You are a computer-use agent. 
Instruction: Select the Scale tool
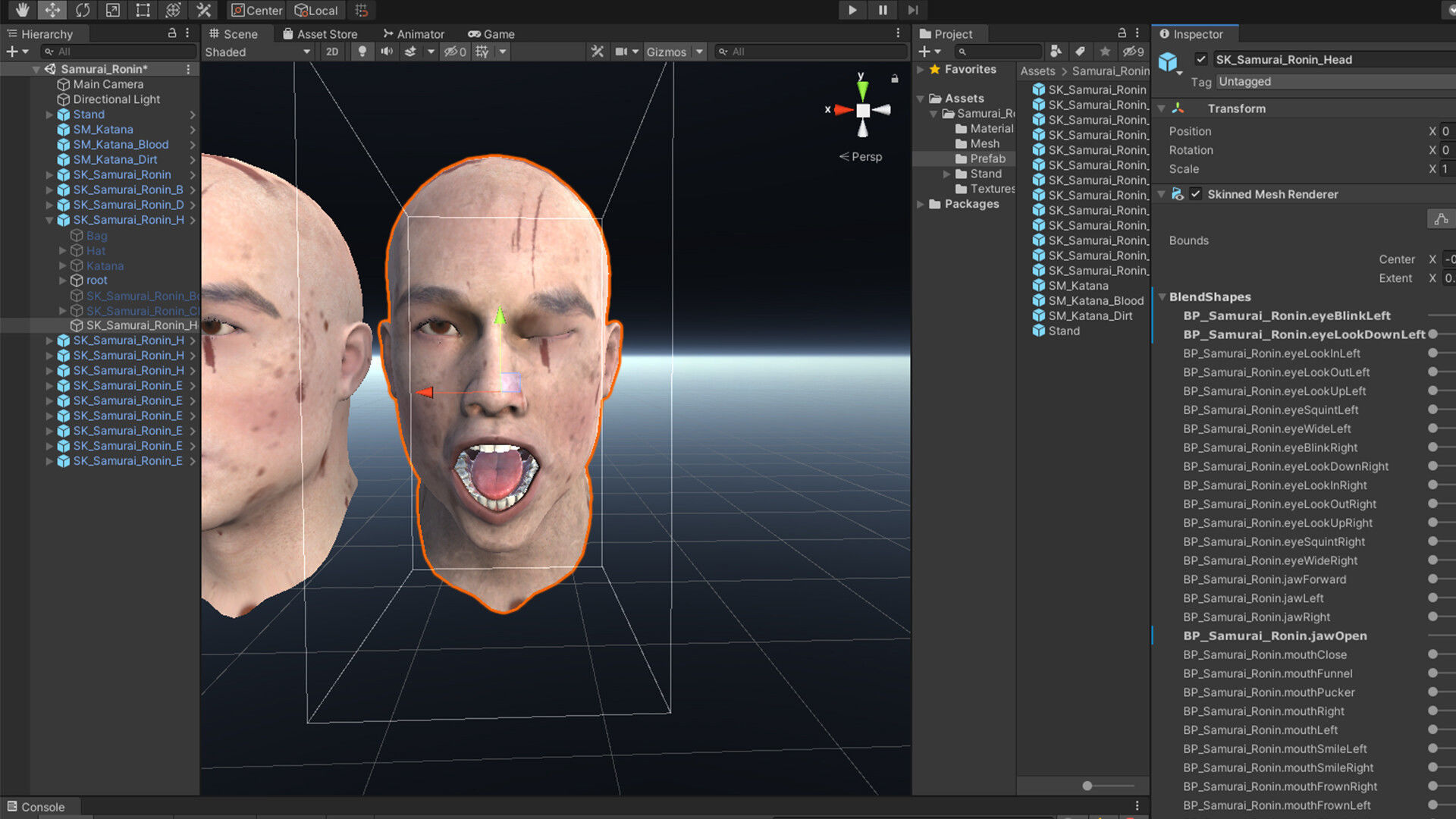pos(112,10)
